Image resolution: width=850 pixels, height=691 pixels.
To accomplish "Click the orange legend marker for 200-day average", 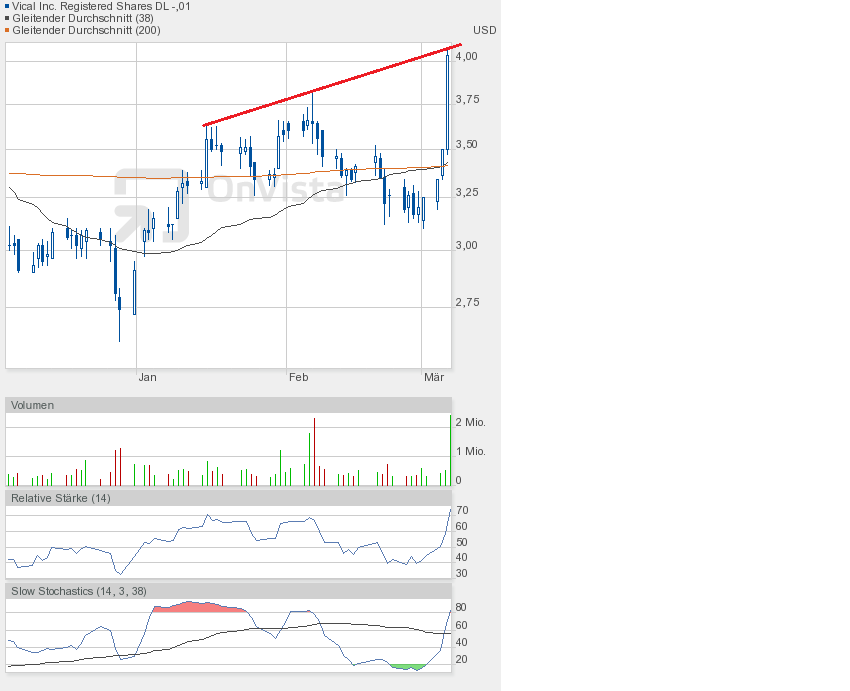I will (7, 30).
